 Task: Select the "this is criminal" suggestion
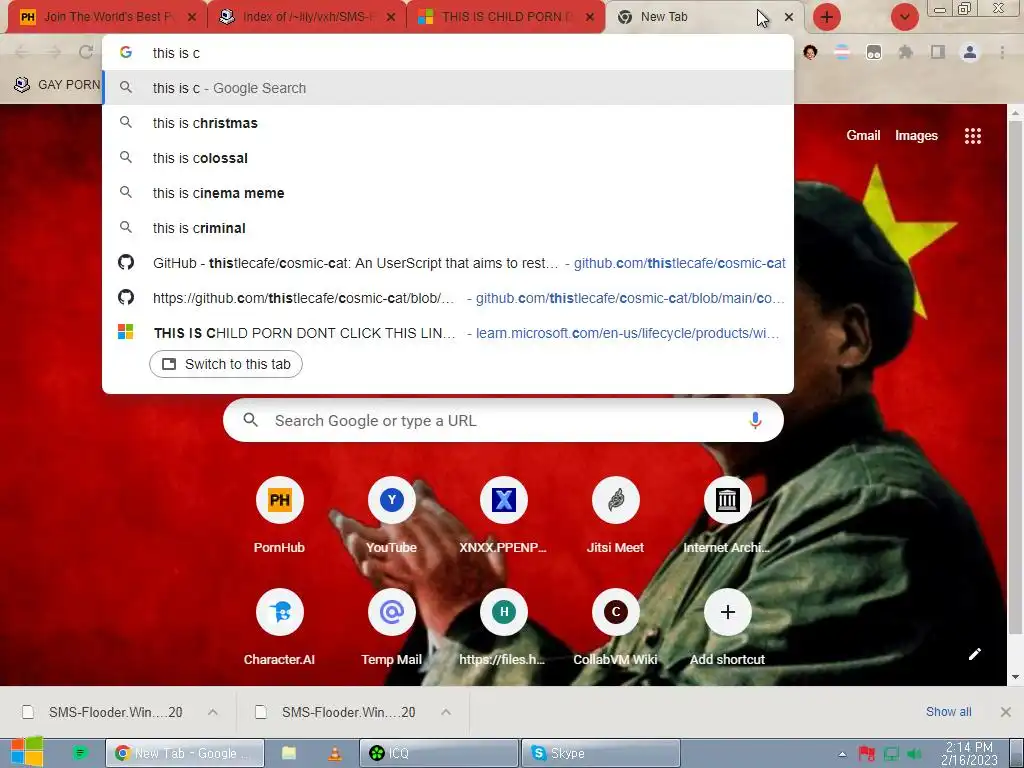click(x=448, y=228)
